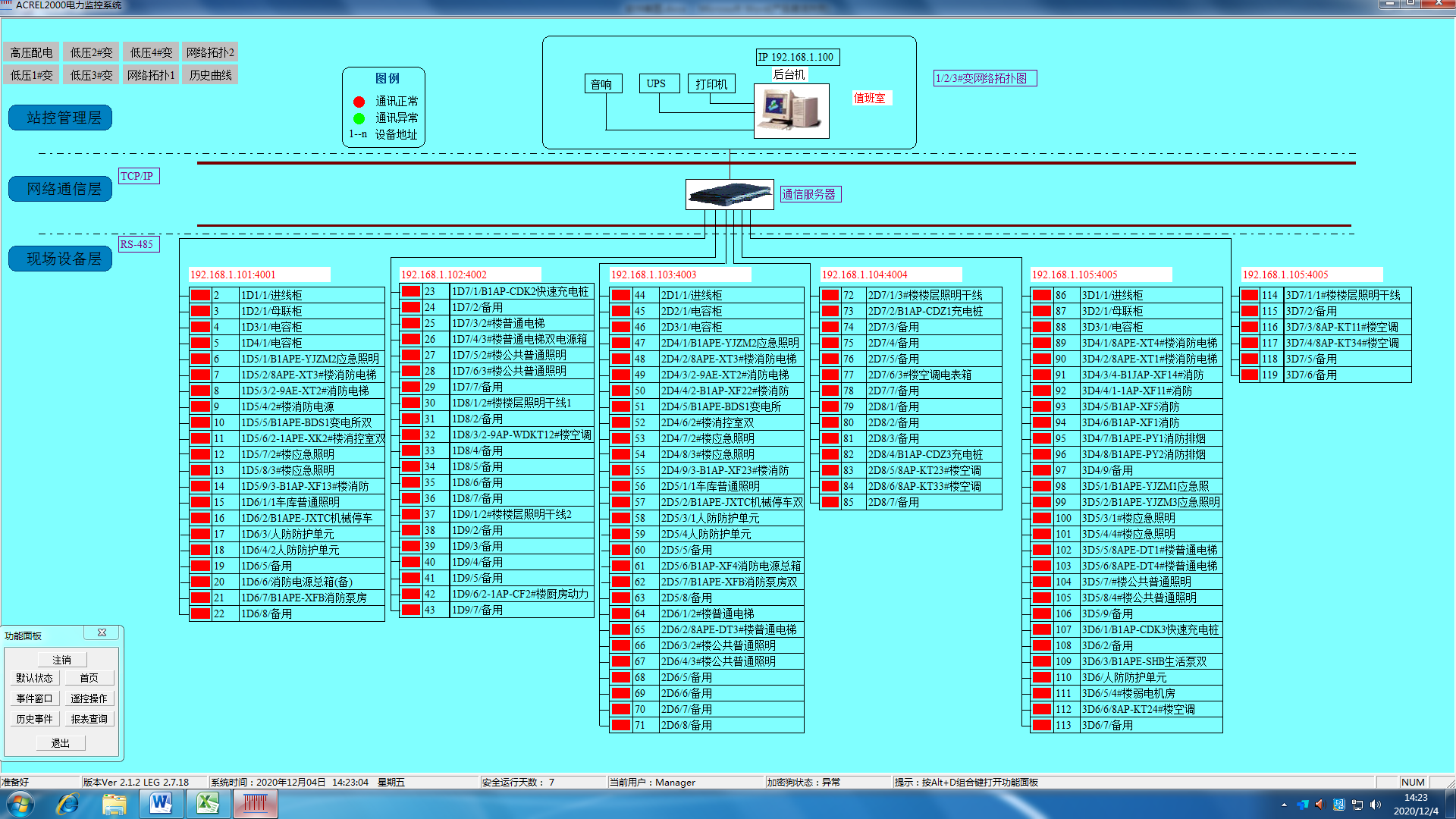Open the 历史曲线 page

[210, 75]
